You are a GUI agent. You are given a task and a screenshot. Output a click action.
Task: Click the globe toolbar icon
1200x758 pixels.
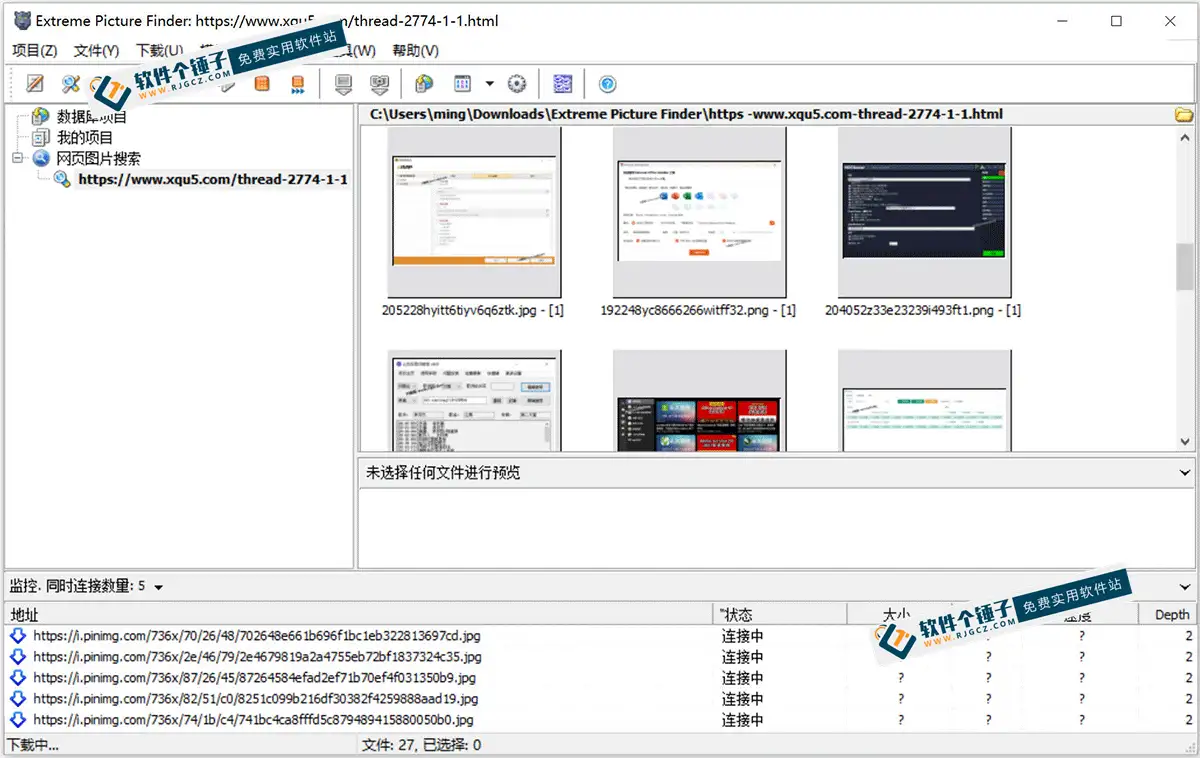coord(424,84)
